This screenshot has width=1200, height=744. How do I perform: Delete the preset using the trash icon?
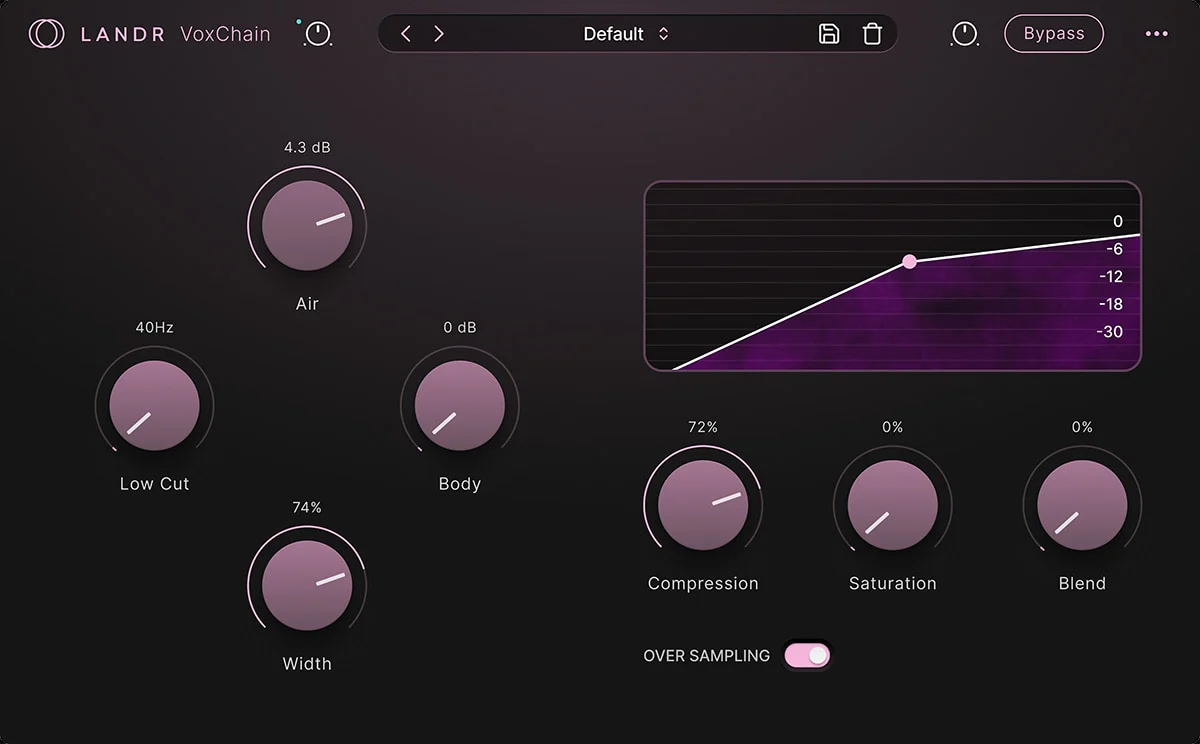[x=871, y=33]
